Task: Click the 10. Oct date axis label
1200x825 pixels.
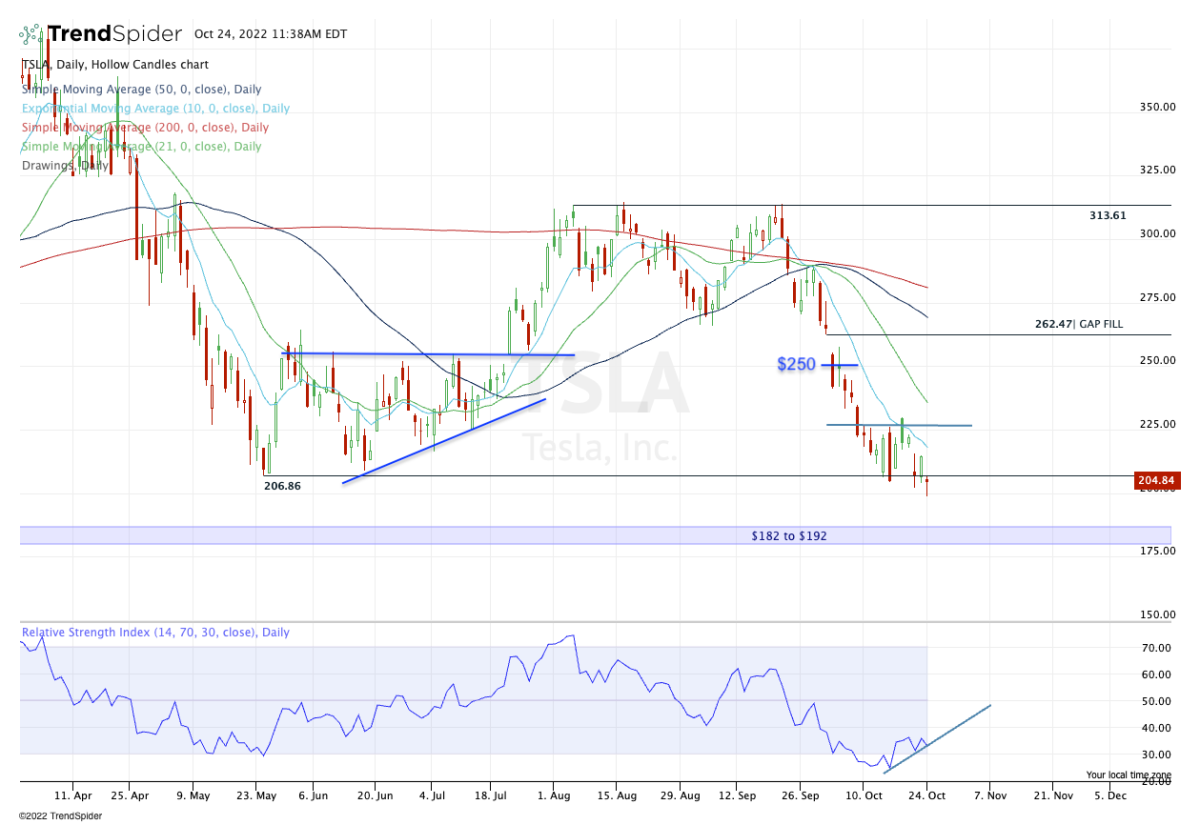Action: [865, 797]
